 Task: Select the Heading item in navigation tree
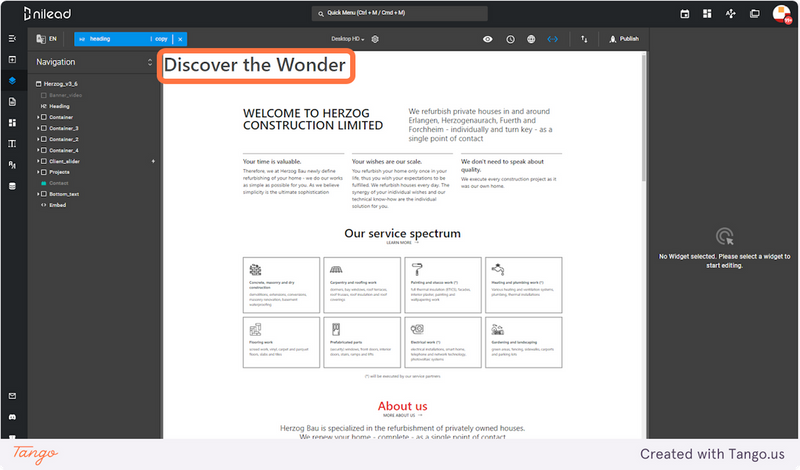[59, 106]
